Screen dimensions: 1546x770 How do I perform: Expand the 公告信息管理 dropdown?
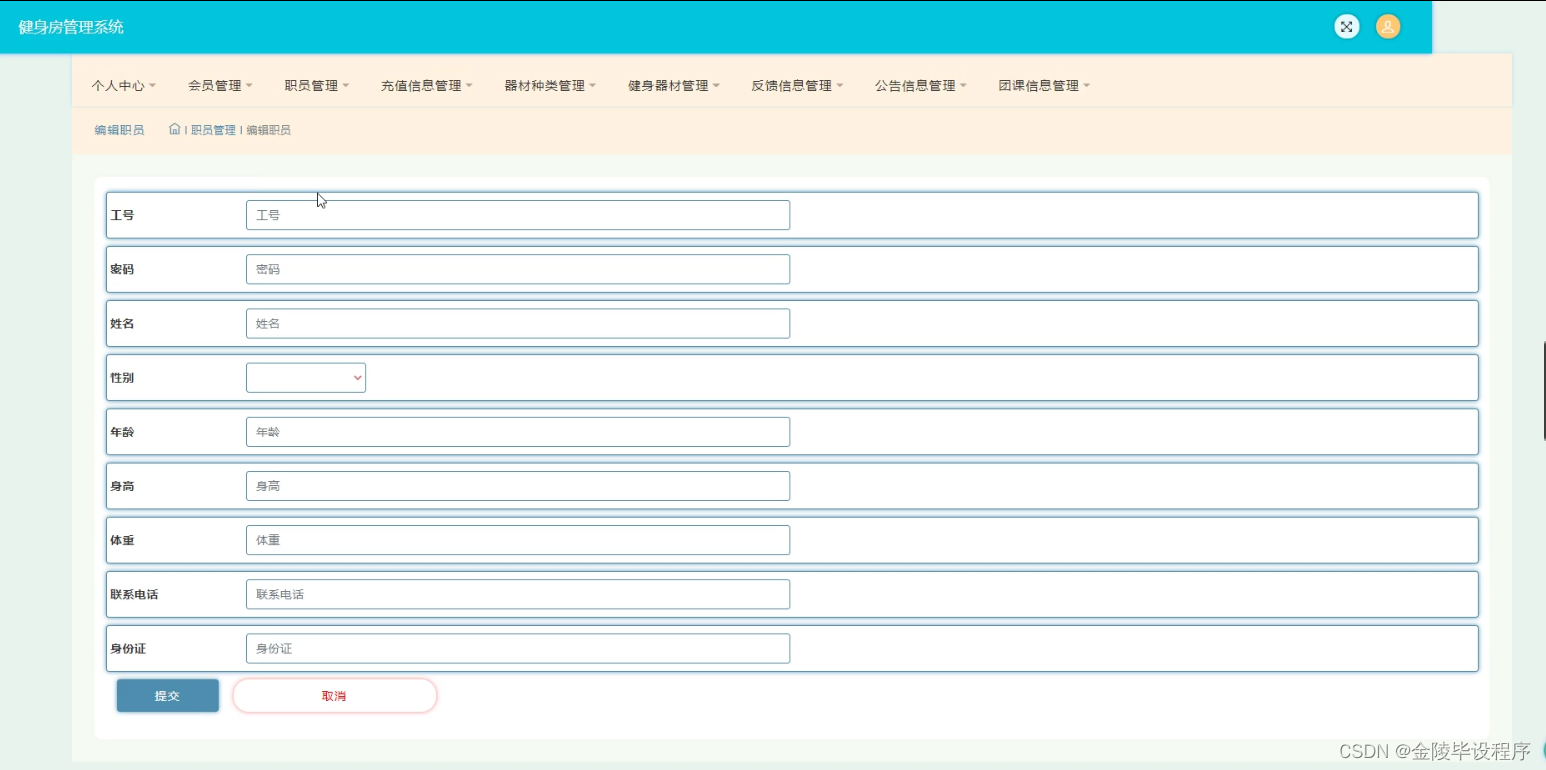pos(921,86)
